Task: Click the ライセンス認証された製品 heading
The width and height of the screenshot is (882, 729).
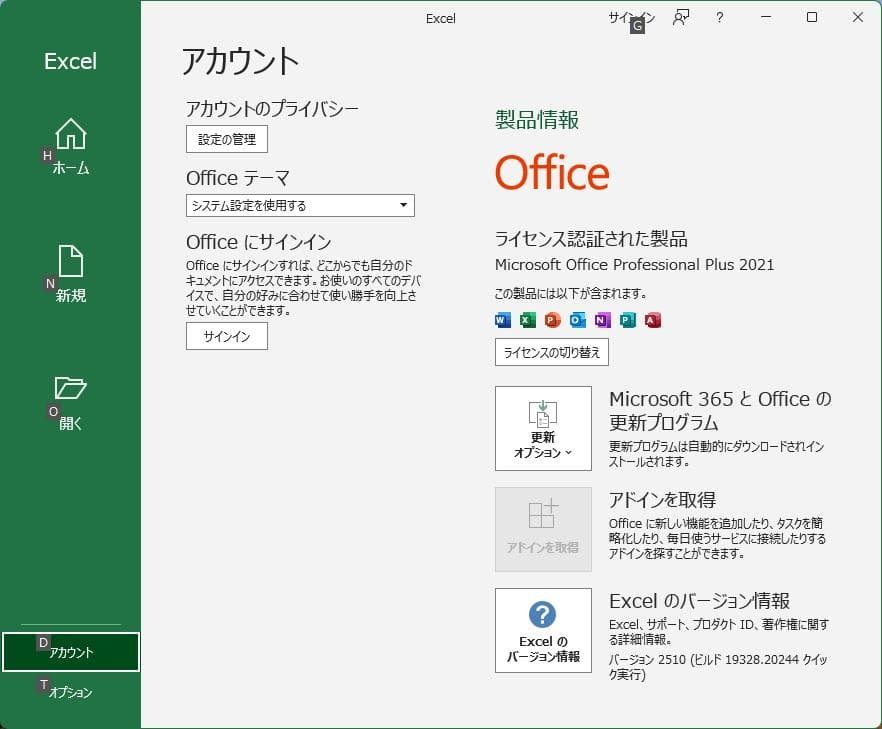Action: click(591, 238)
